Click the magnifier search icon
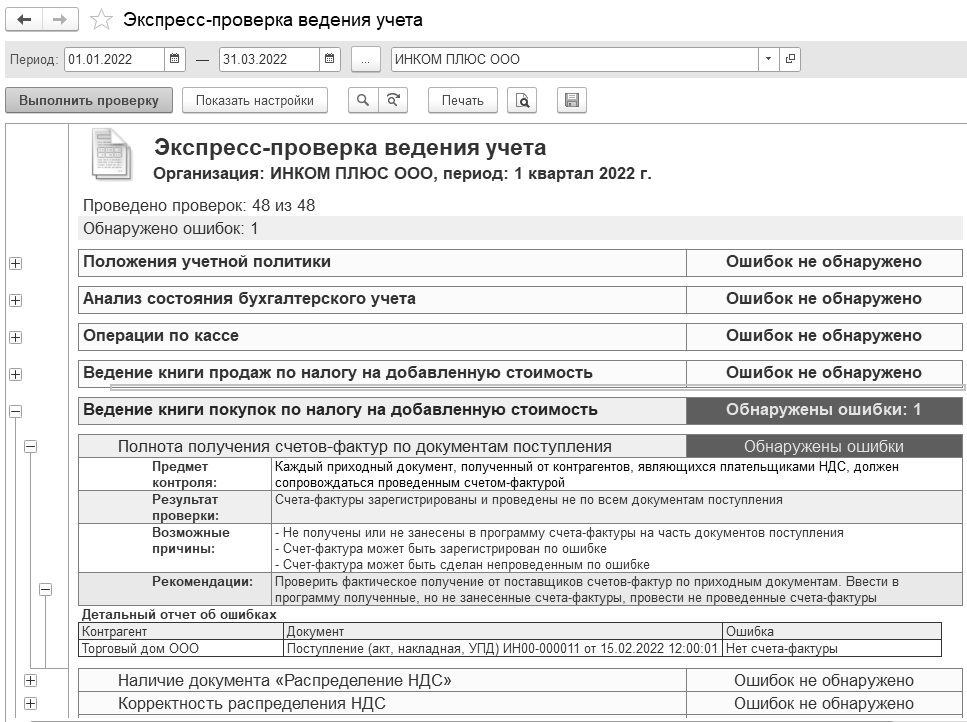 tap(363, 100)
